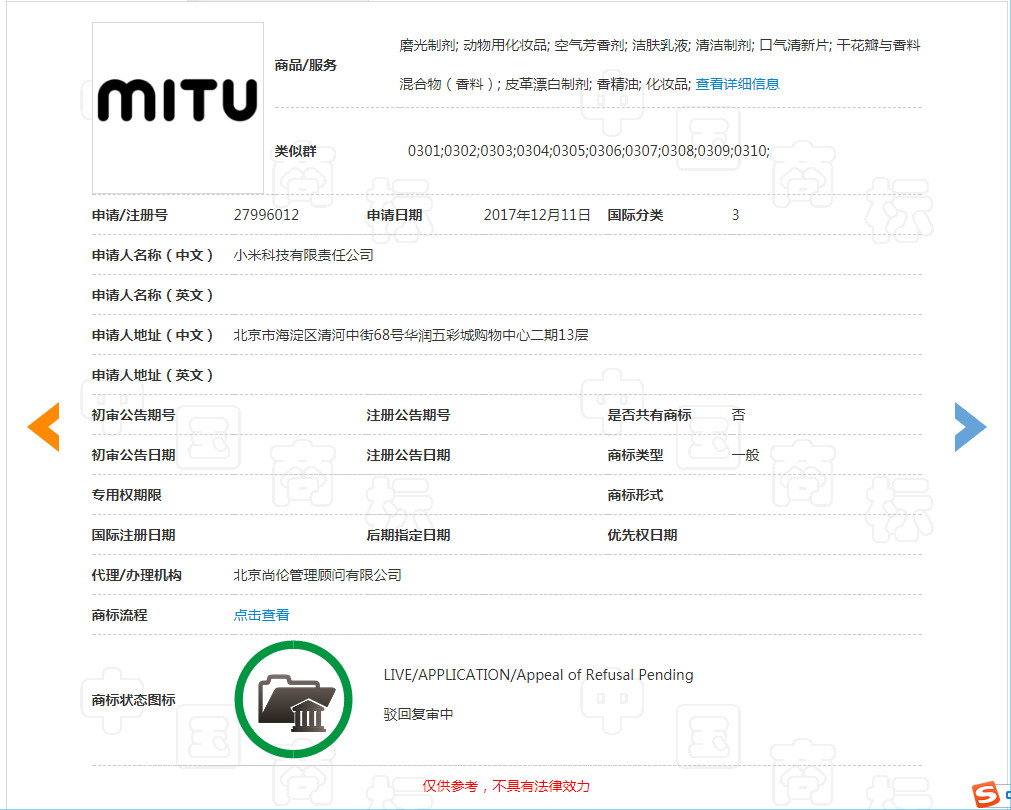Click the 商标状态图标 label

[x=133, y=700]
